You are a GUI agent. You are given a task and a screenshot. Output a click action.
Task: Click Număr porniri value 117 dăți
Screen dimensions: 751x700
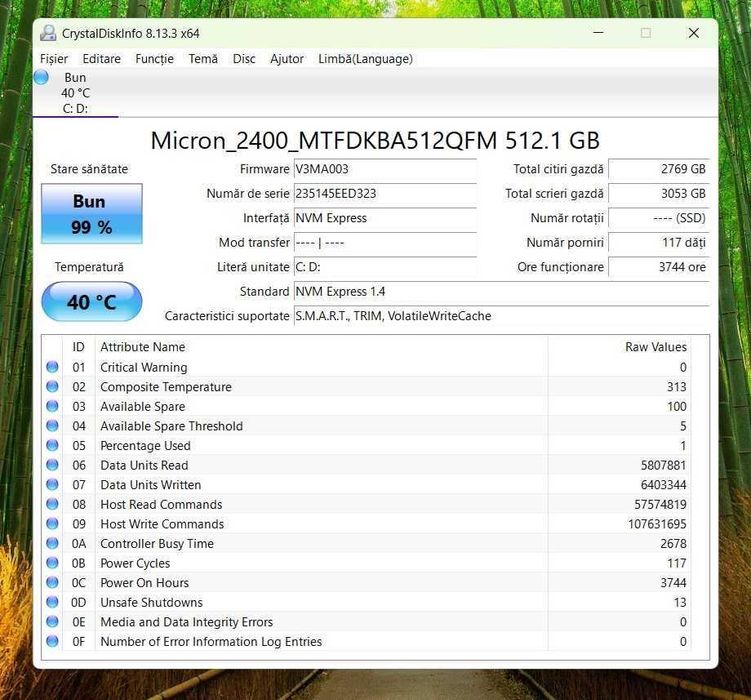(x=659, y=242)
